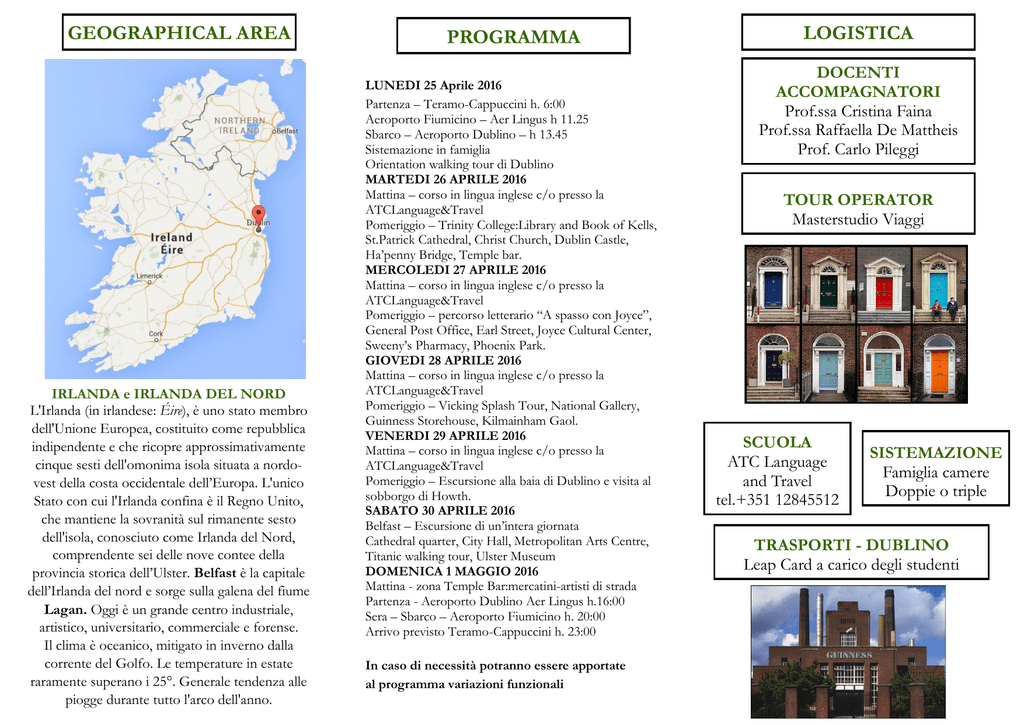
Task: Click the SCUOLA ATC Language box
Action: [x=777, y=468]
